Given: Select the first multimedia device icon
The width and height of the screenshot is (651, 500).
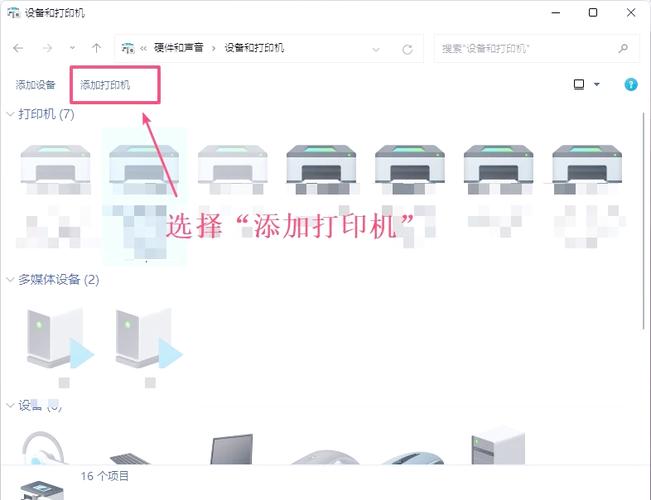Looking at the screenshot, I should point(60,338).
